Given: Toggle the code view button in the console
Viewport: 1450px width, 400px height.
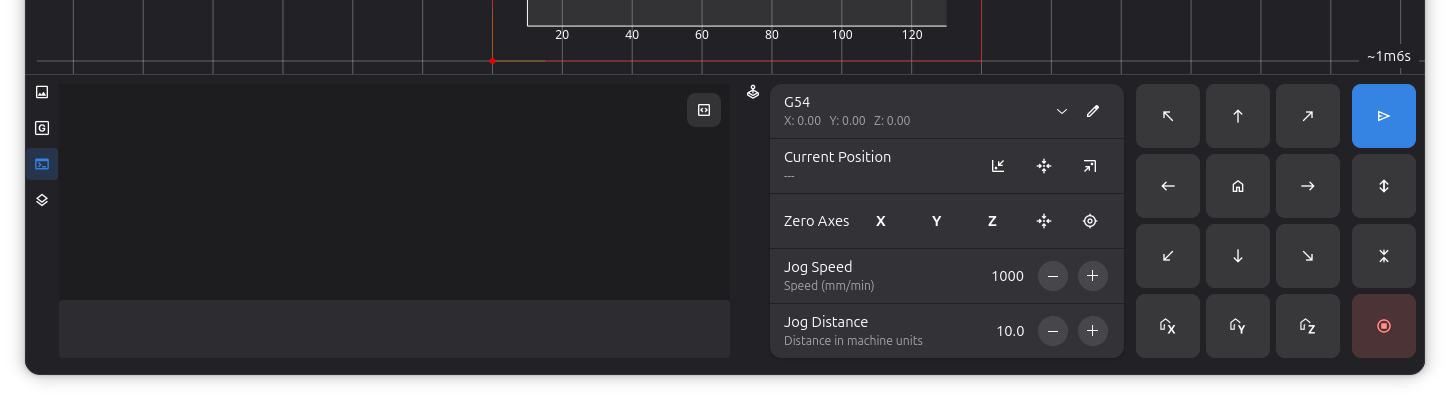Looking at the screenshot, I should (704, 110).
